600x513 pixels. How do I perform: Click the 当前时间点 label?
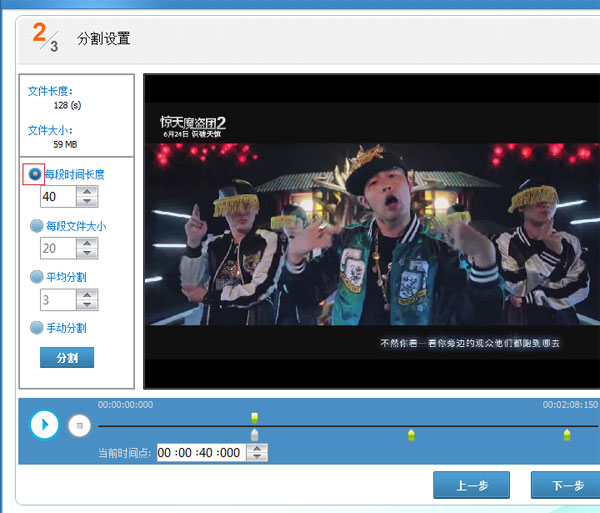tap(124, 453)
